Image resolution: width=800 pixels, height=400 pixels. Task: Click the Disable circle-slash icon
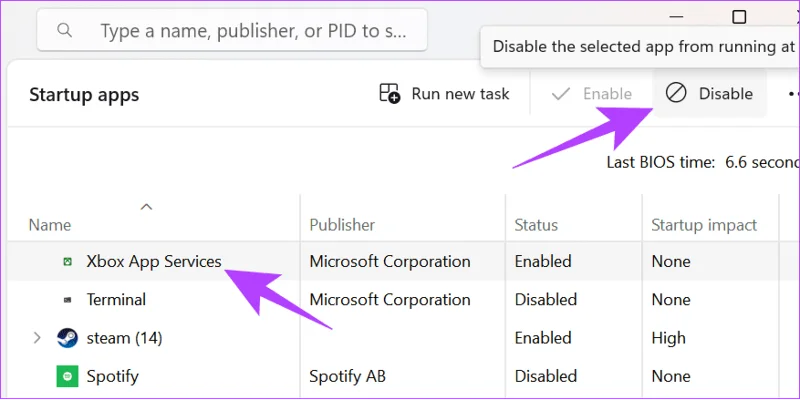676,94
